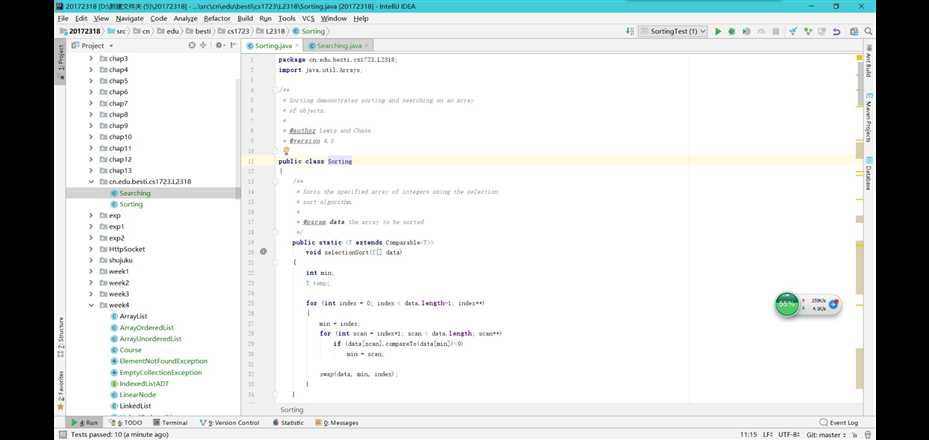The width and height of the screenshot is (929, 440).
Task: Open the TODO tool window
Action: pyautogui.click(x=126, y=423)
